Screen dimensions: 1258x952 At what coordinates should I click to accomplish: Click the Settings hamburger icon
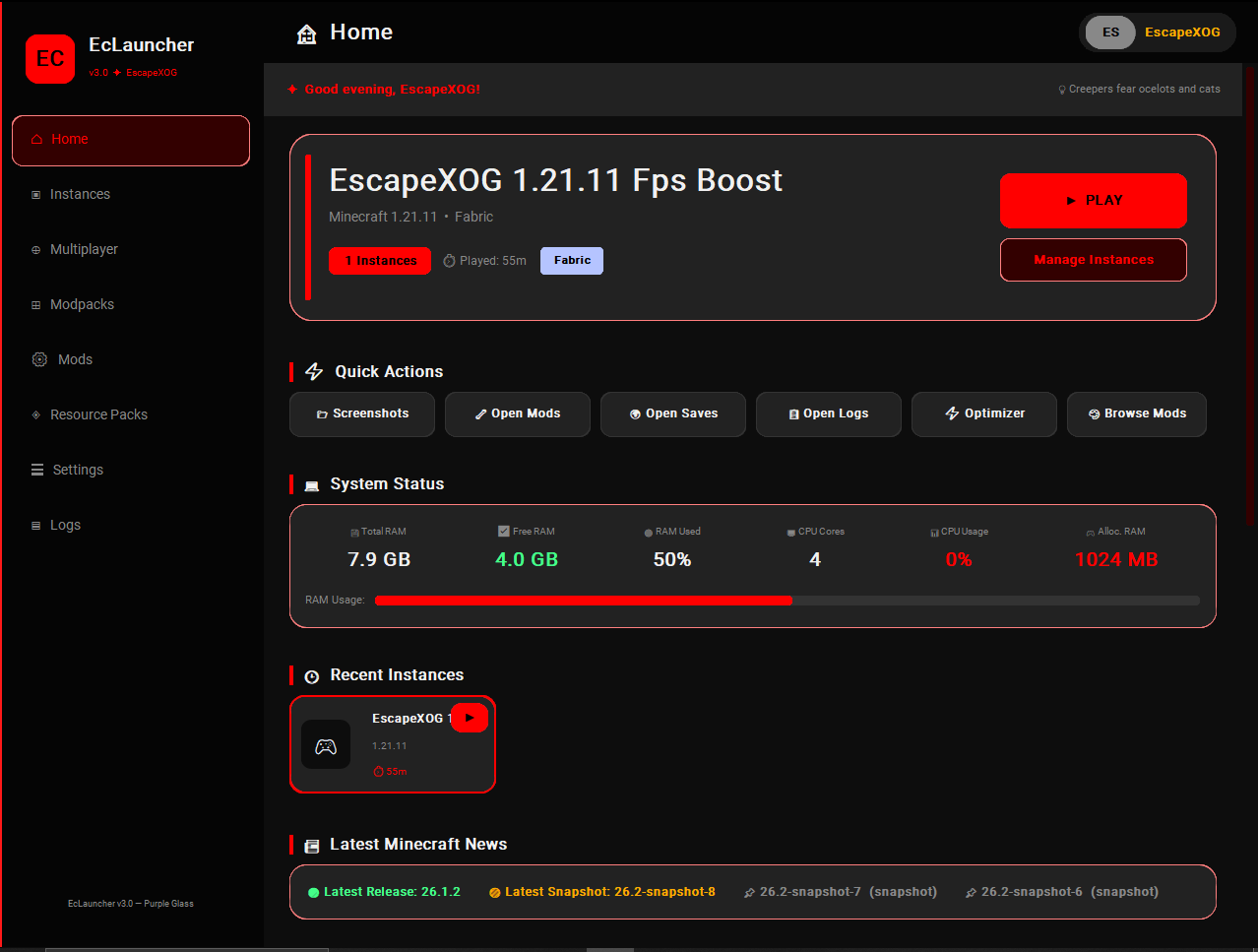pos(37,470)
